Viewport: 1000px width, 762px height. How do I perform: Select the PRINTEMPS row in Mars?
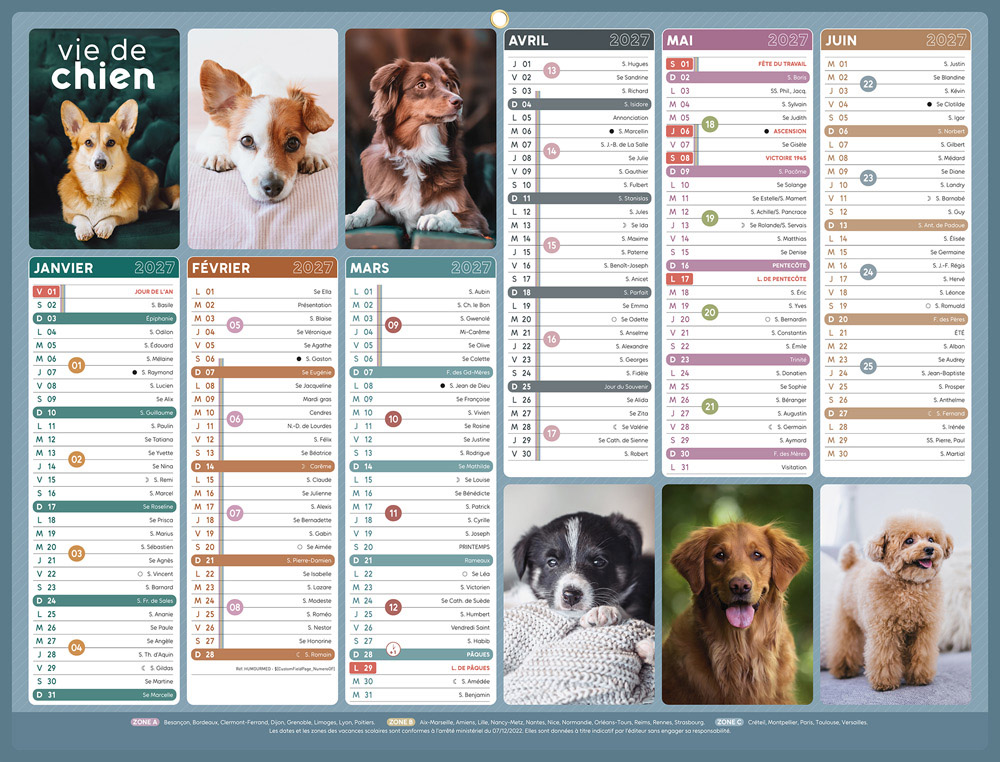point(420,547)
